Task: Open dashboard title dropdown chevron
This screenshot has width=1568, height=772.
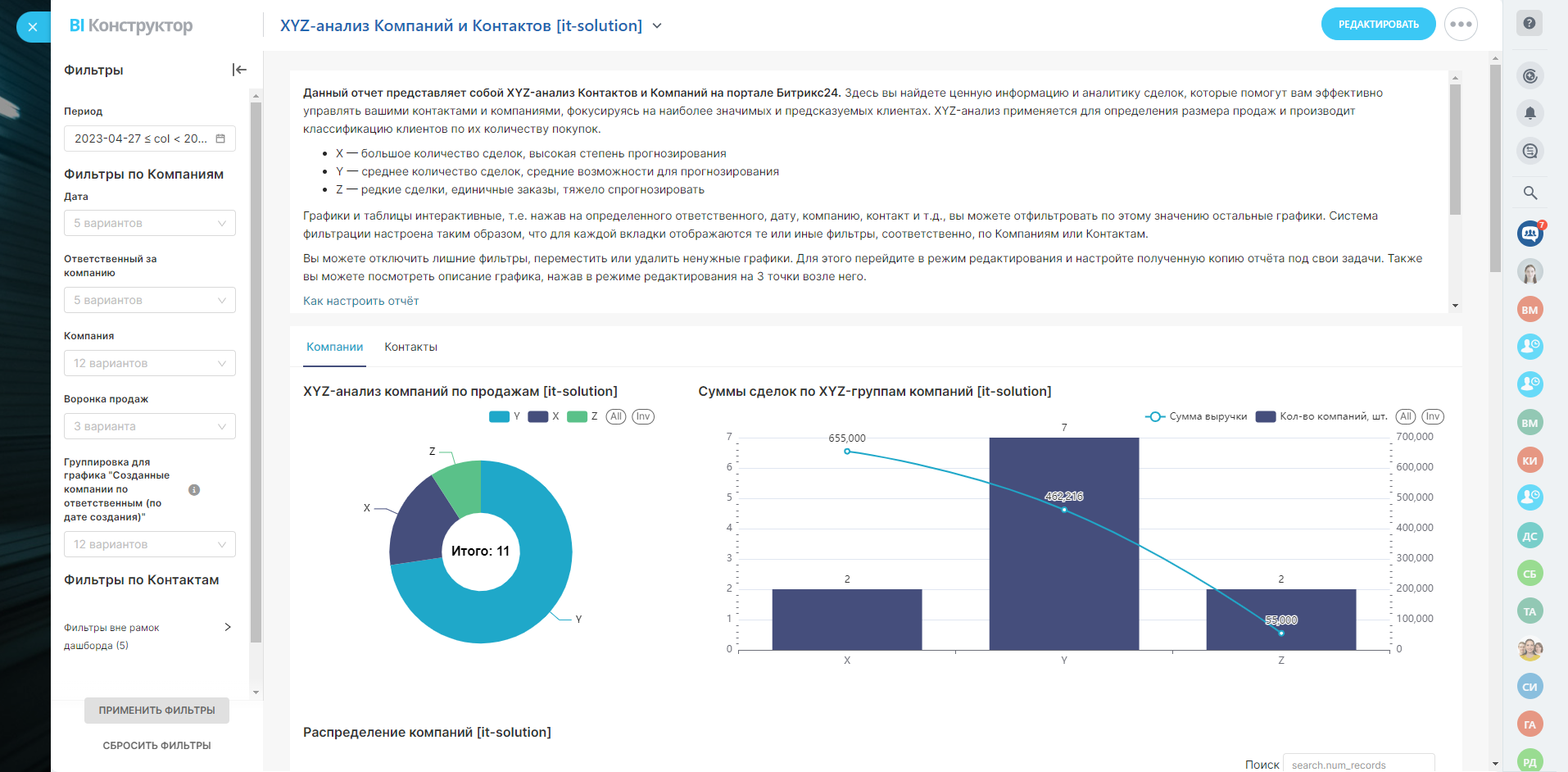Action: [x=657, y=25]
